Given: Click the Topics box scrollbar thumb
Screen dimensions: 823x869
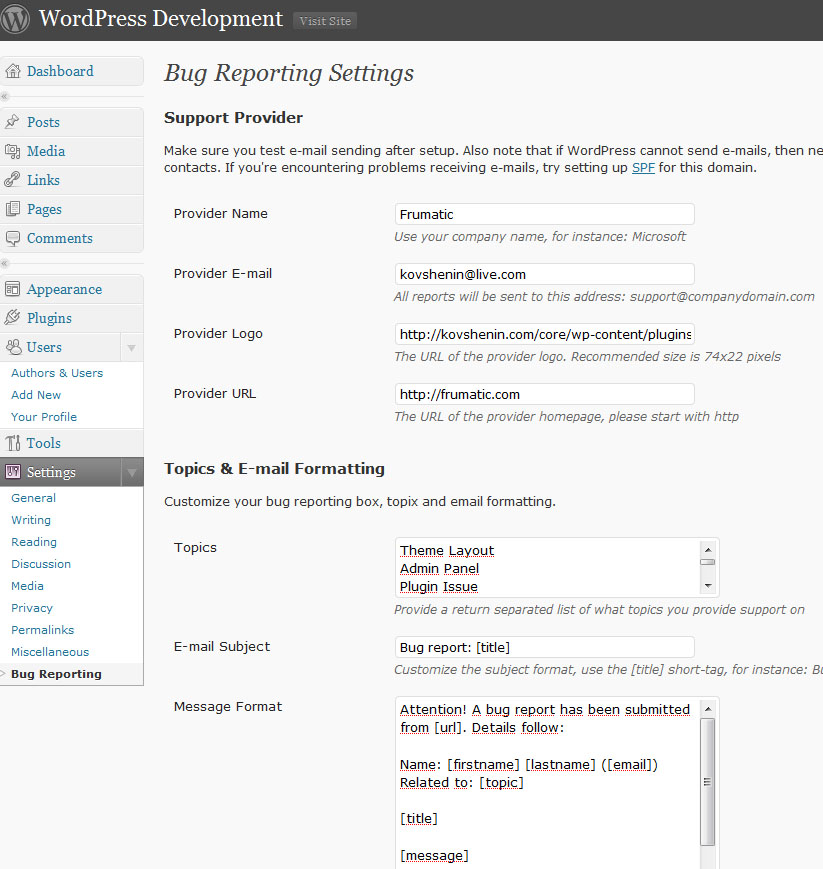Looking at the screenshot, I should coord(707,562).
